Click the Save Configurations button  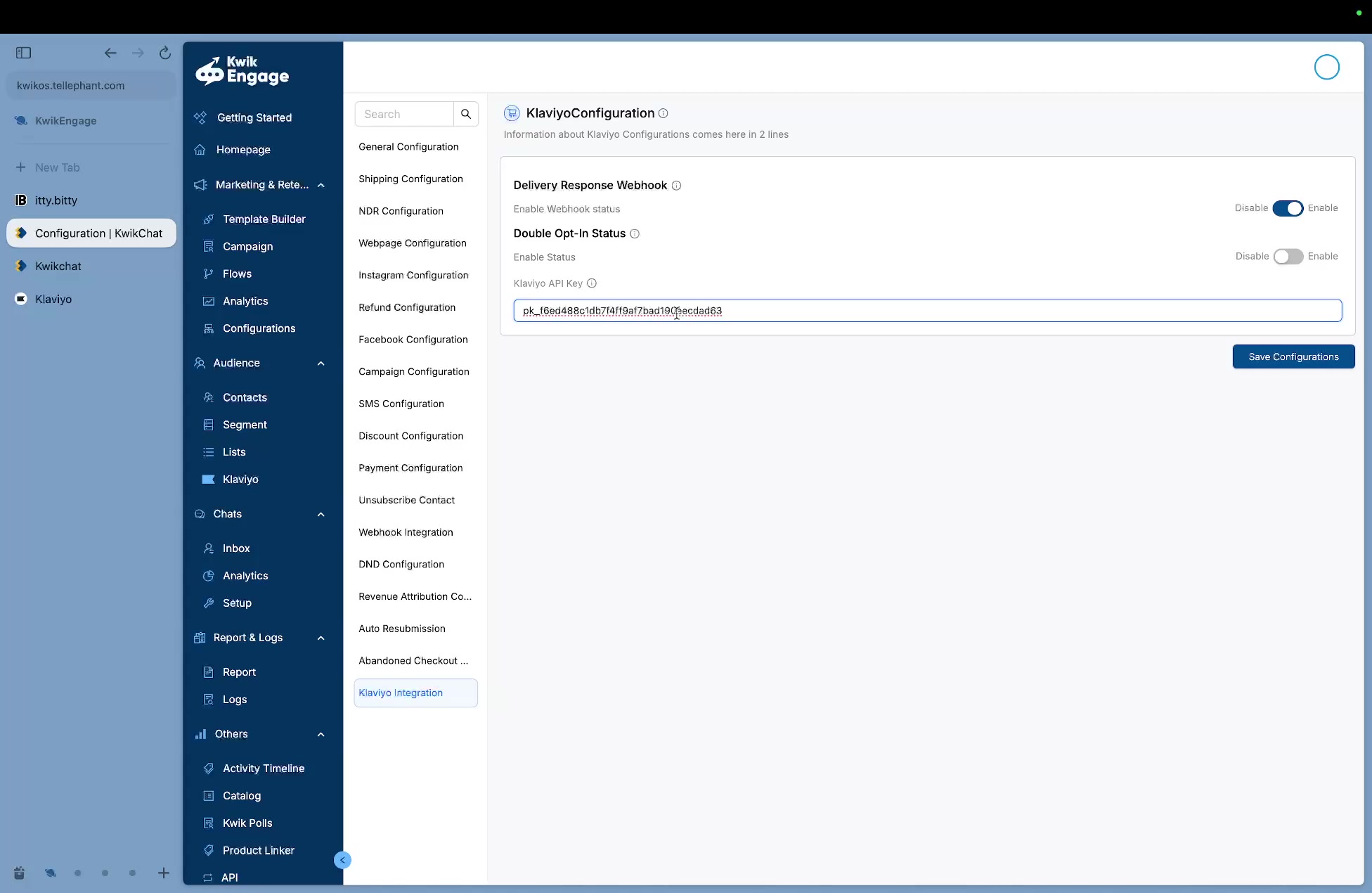1293,357
